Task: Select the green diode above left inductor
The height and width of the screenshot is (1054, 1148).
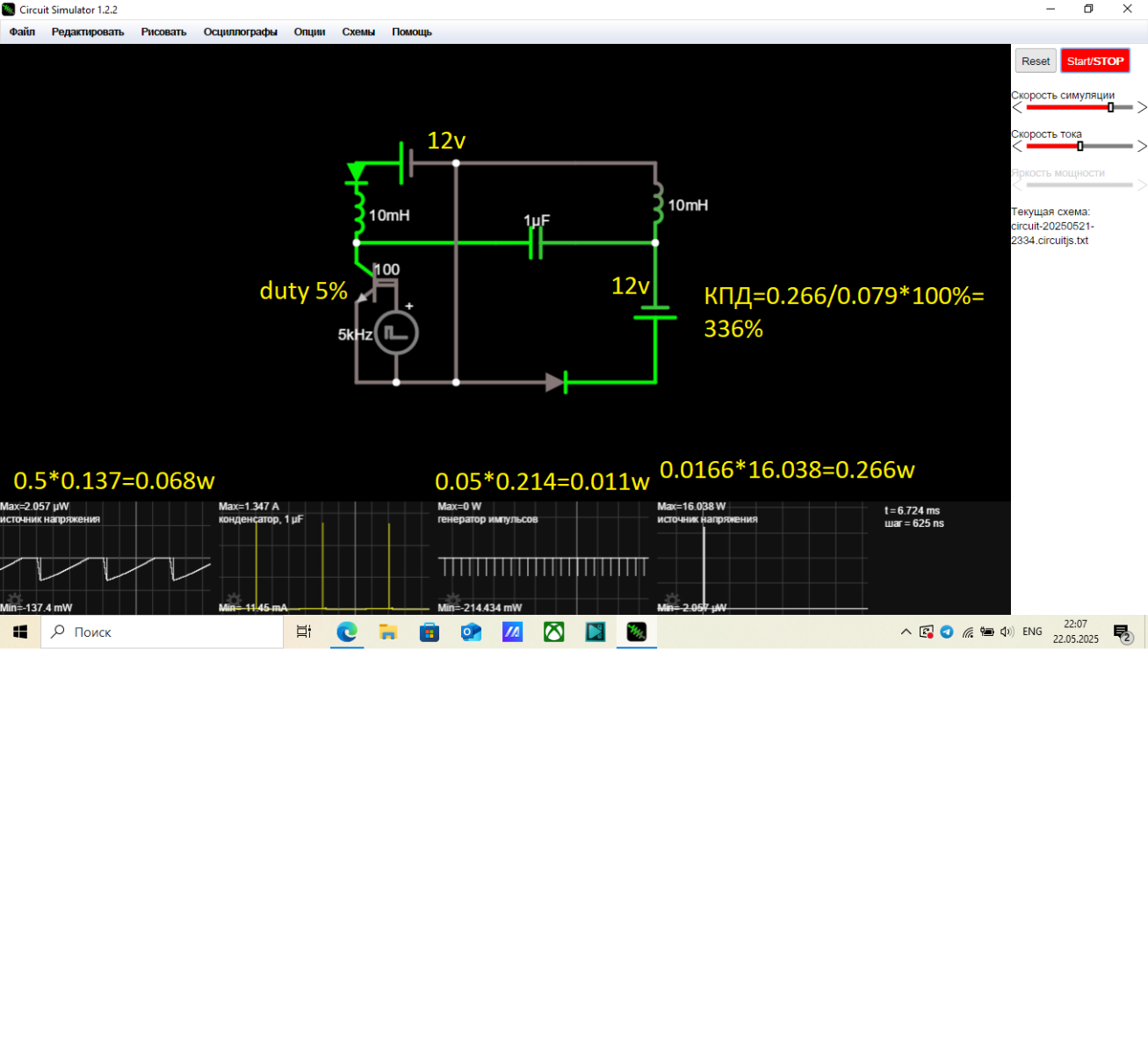Action: [x=357, y=172]
